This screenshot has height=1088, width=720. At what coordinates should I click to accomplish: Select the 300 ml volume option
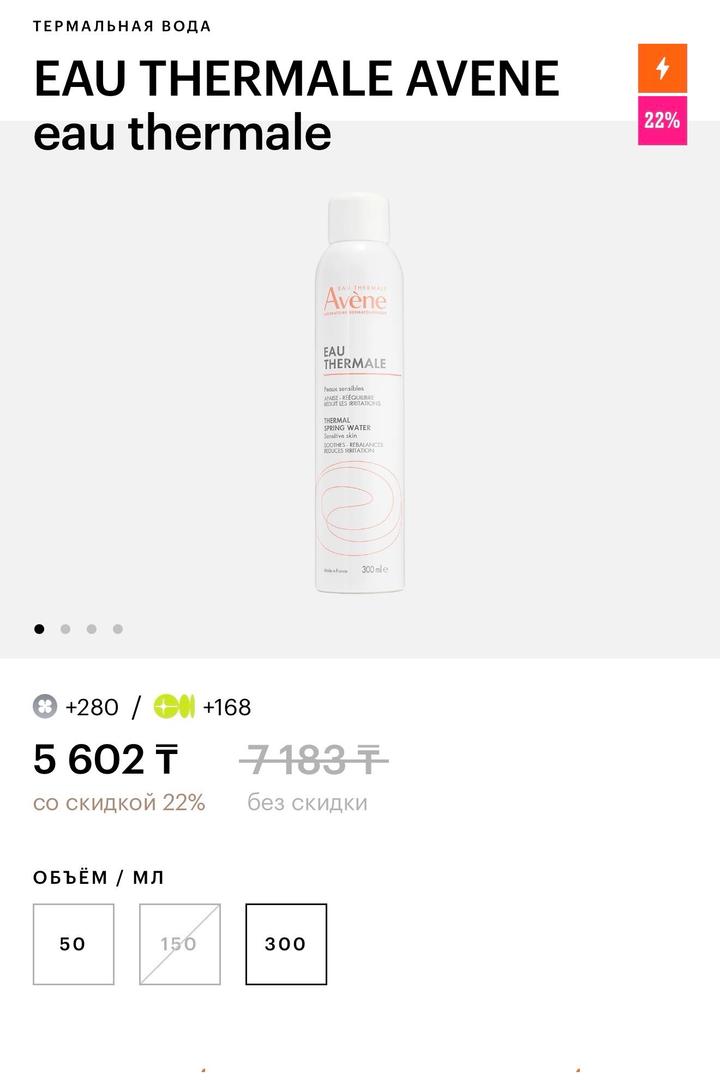pos(286,944)
